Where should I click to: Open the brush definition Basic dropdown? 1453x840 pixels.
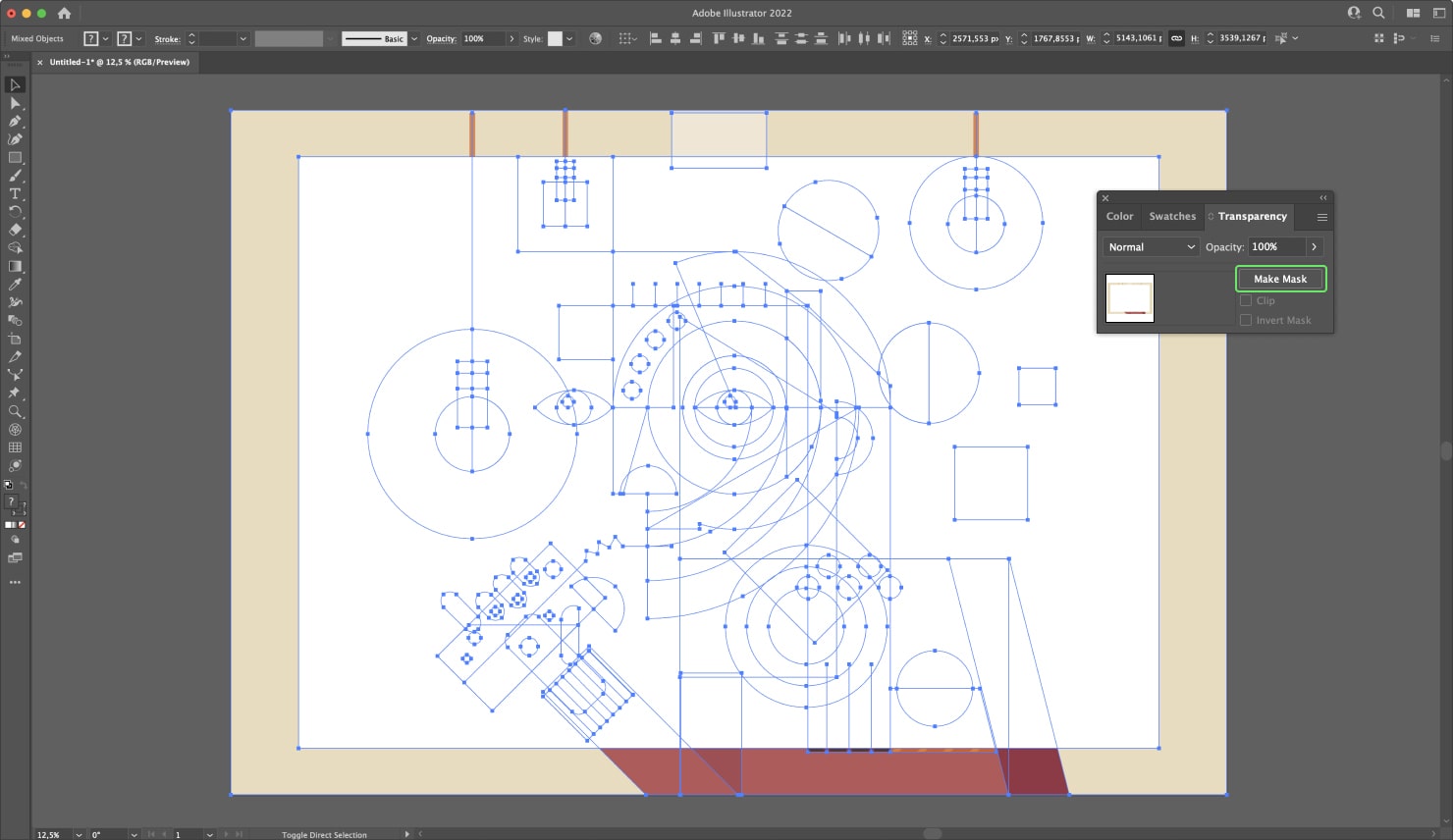(x=414, y=38)
